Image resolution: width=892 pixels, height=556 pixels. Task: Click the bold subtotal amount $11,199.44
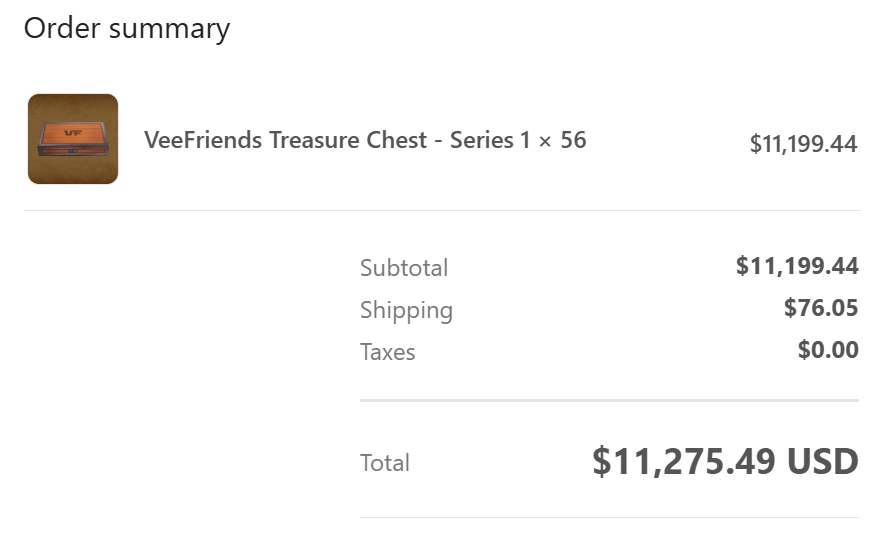797,266
